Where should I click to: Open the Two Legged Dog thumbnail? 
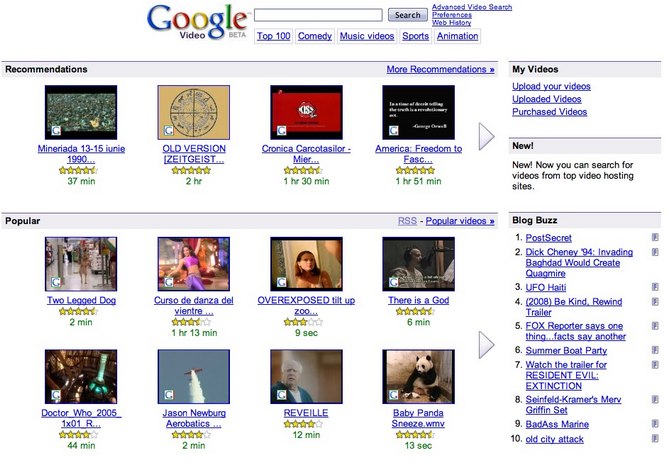click(x=81, y=264)
